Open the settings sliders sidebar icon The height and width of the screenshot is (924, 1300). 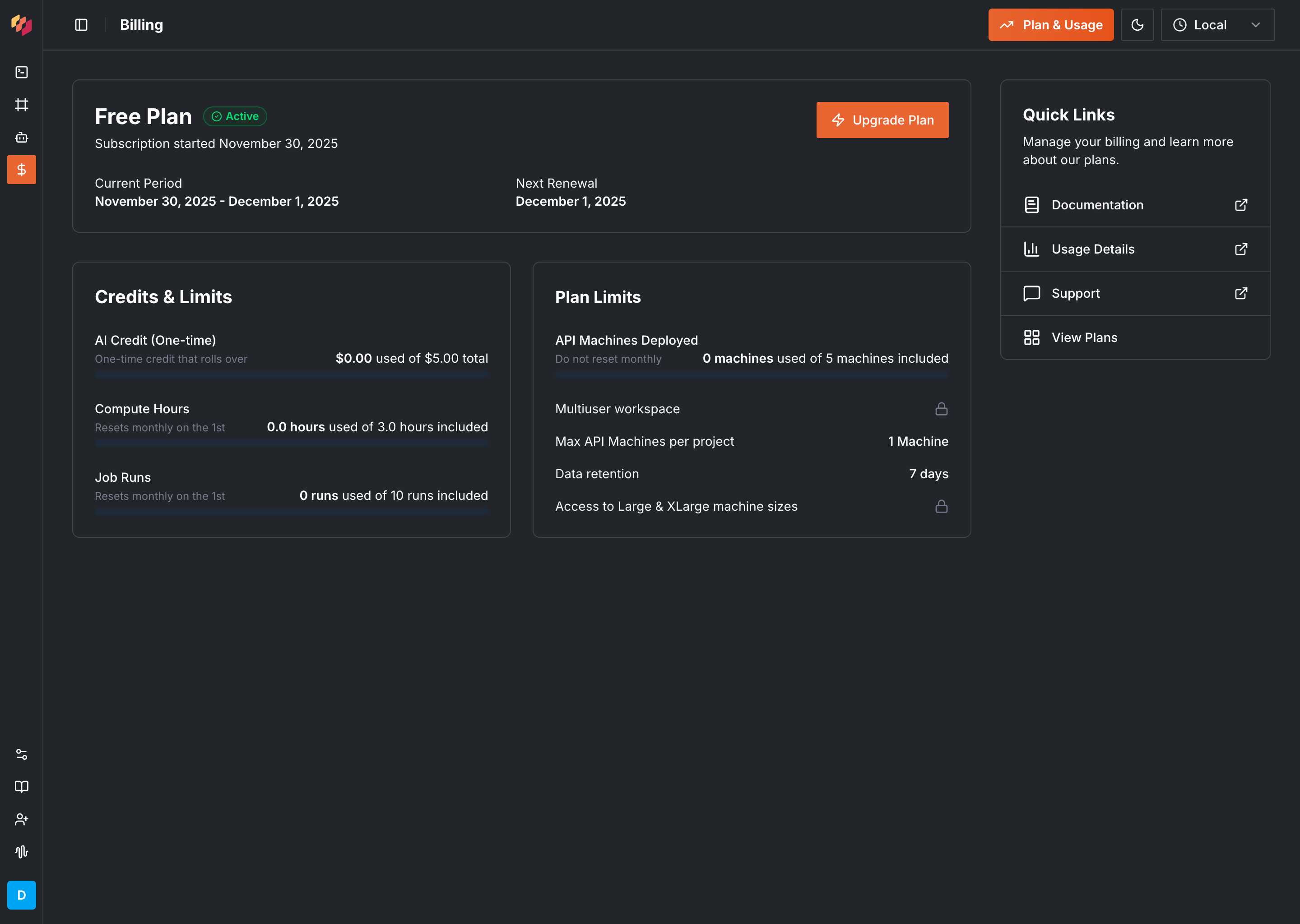22,754
